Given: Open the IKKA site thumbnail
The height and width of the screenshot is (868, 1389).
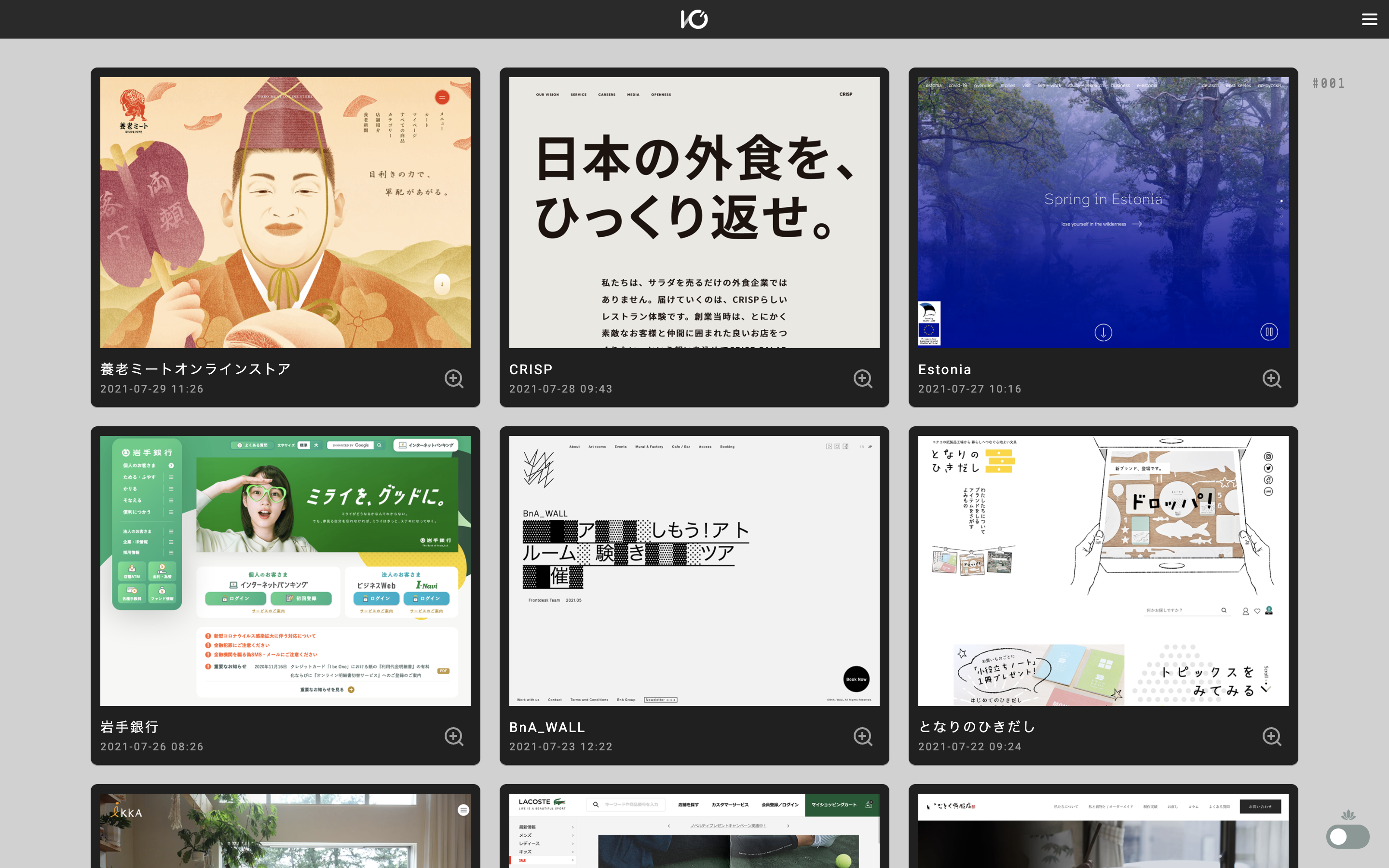Looking at the screenshot, I should point(285,831).
